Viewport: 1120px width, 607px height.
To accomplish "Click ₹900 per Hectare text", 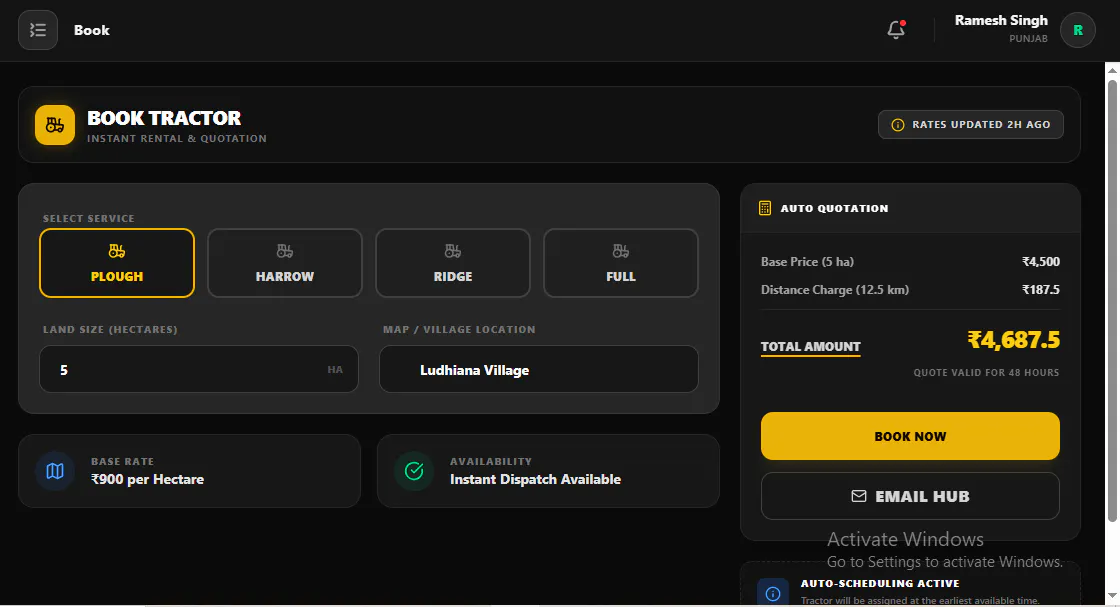I will (x=147, y=479).
